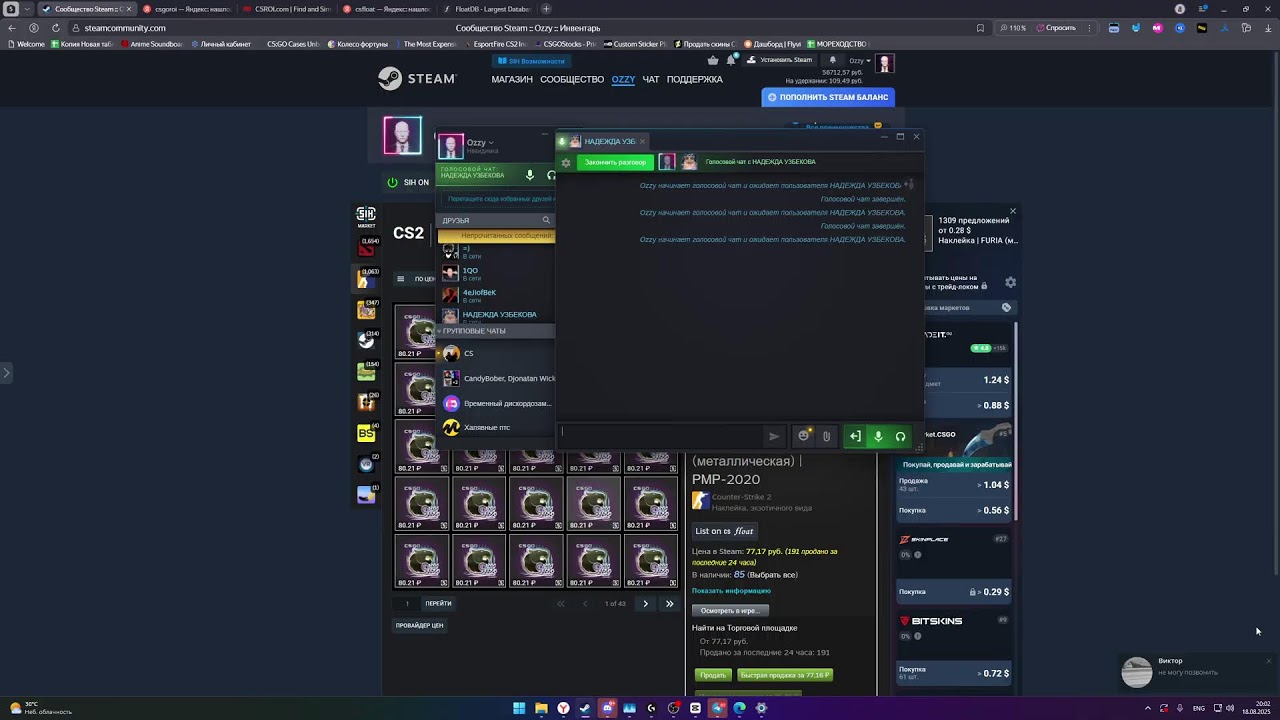This screenshot has width=1280, height=720.
Task: Open Временный дискордозам group chat
Action: [x=495, y=403]
